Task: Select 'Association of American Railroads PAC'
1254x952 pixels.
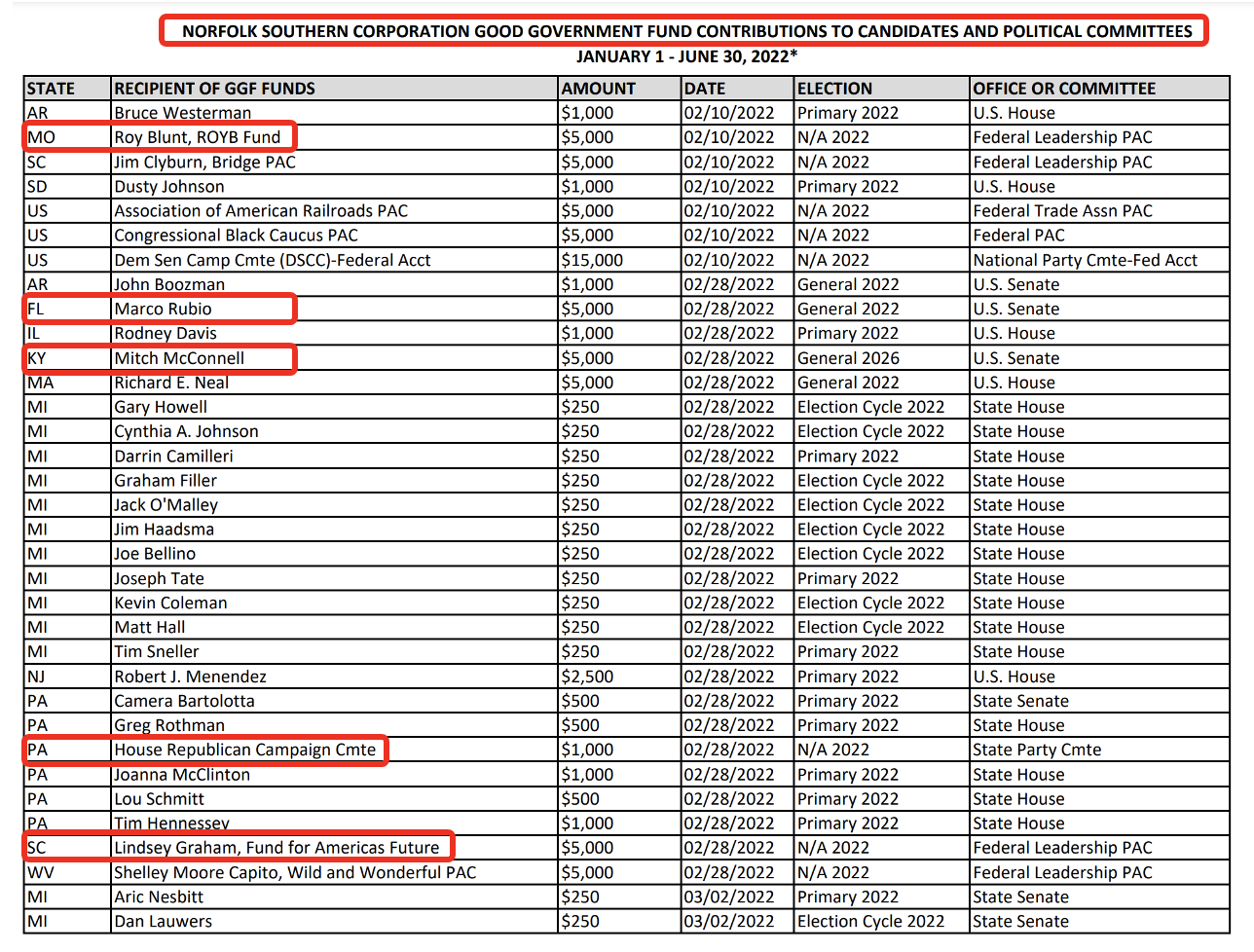Action: click(261, 210)
